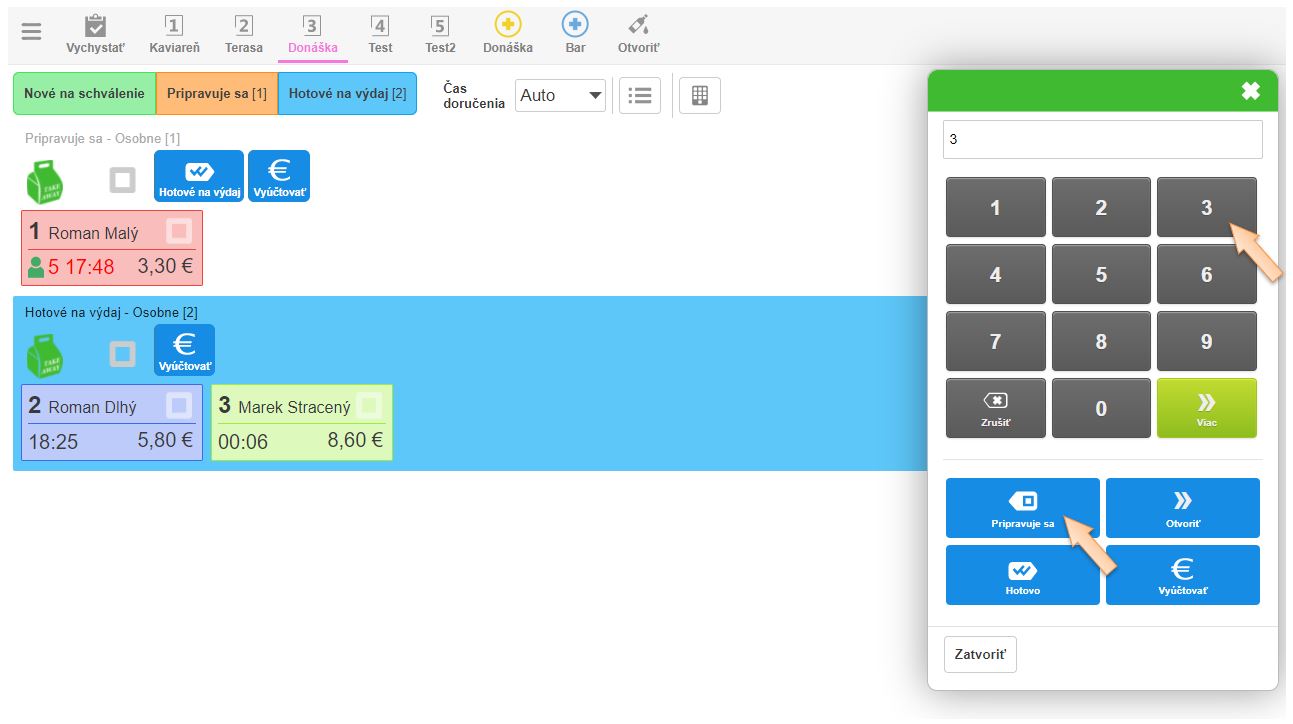
Task: Expand the Čas doručenia Auto dropdown
Action: pos(561,96)
